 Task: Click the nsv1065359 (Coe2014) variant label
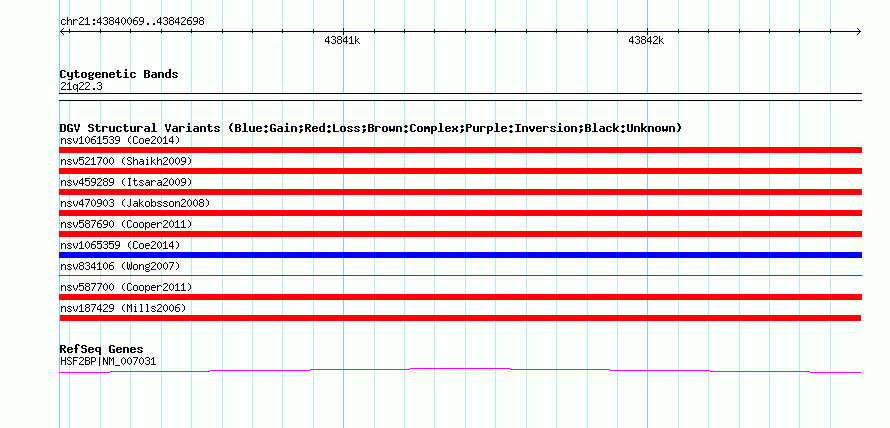click(x=120, y=245)
